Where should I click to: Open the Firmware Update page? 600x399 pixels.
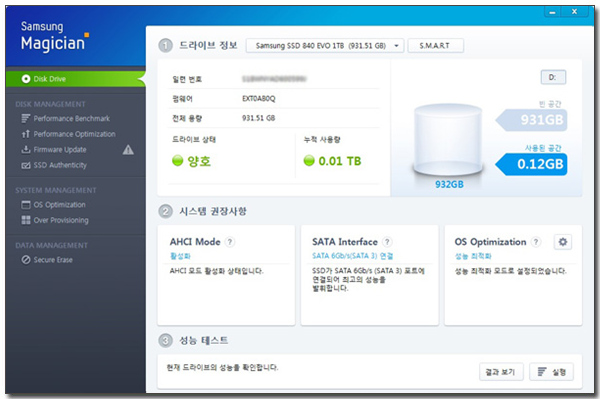click(60, 150)
